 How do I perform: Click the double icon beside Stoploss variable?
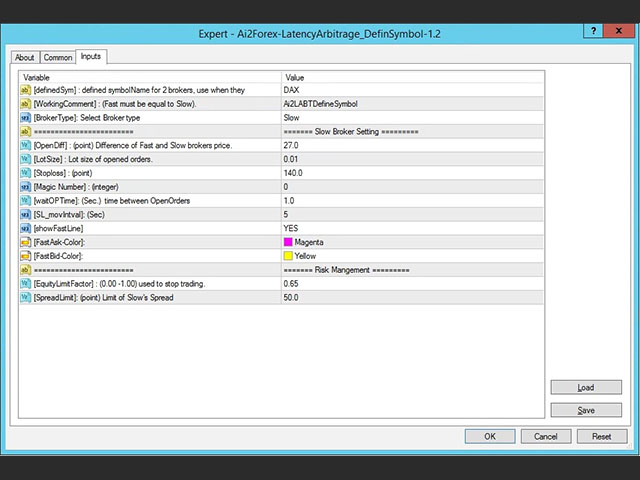(25, 173)
